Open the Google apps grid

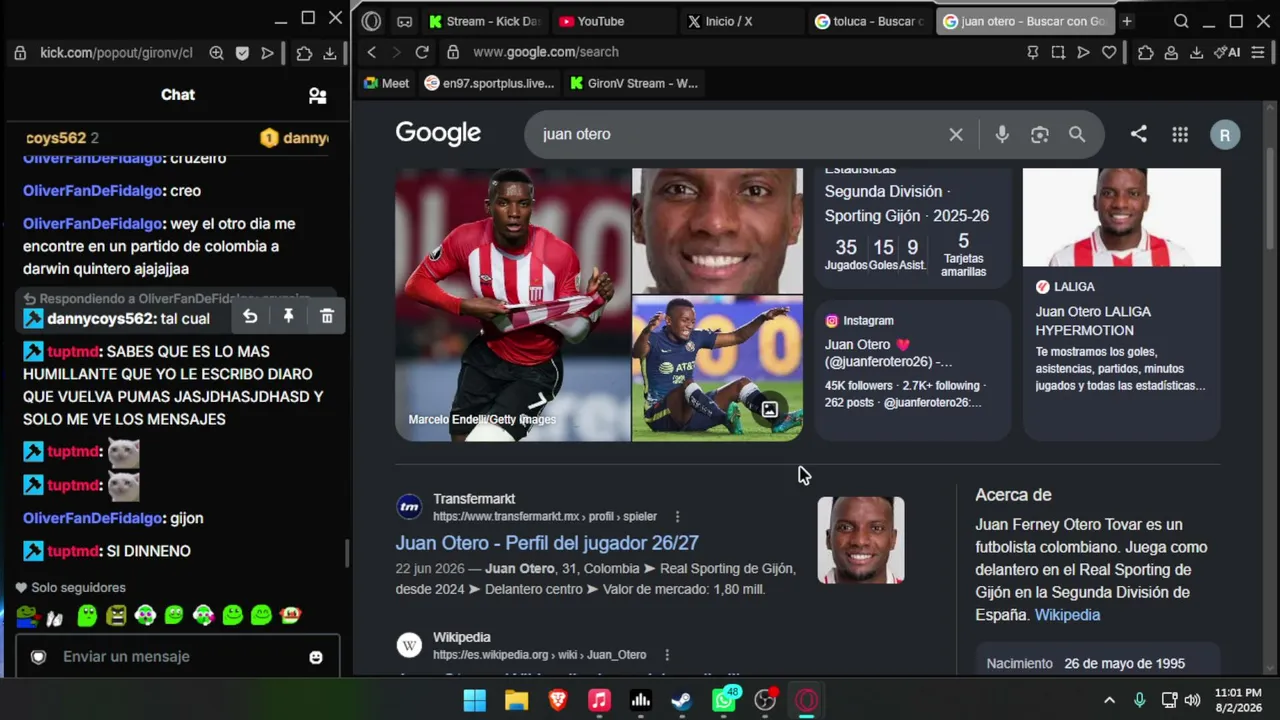pyautogui.click(x=1180, y=134)
